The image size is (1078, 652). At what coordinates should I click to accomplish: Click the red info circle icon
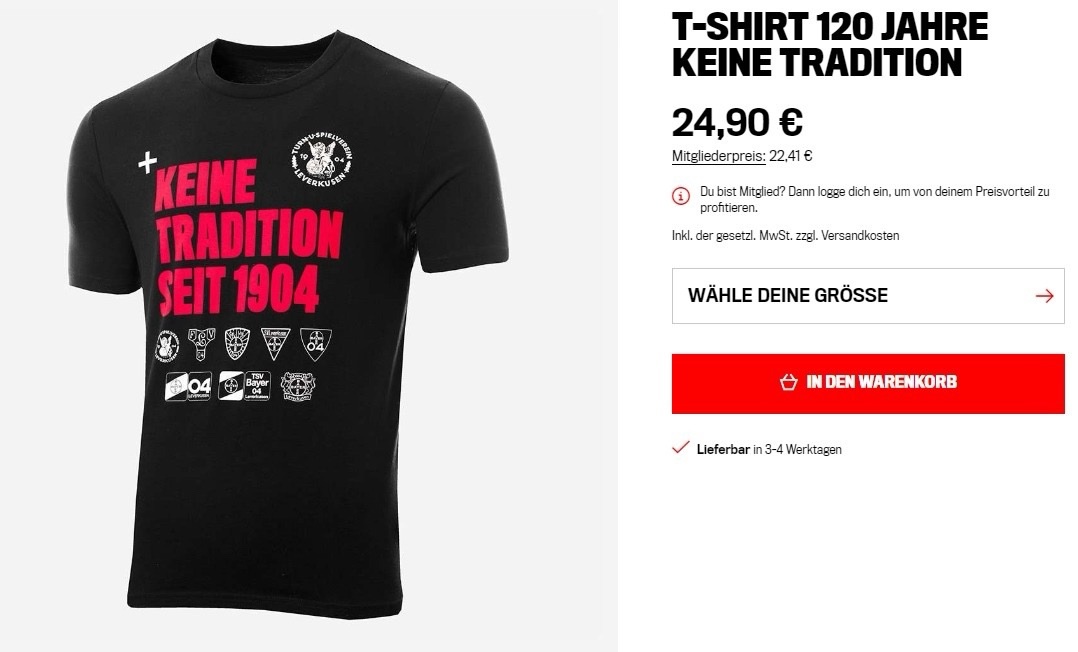click(681, 196)
